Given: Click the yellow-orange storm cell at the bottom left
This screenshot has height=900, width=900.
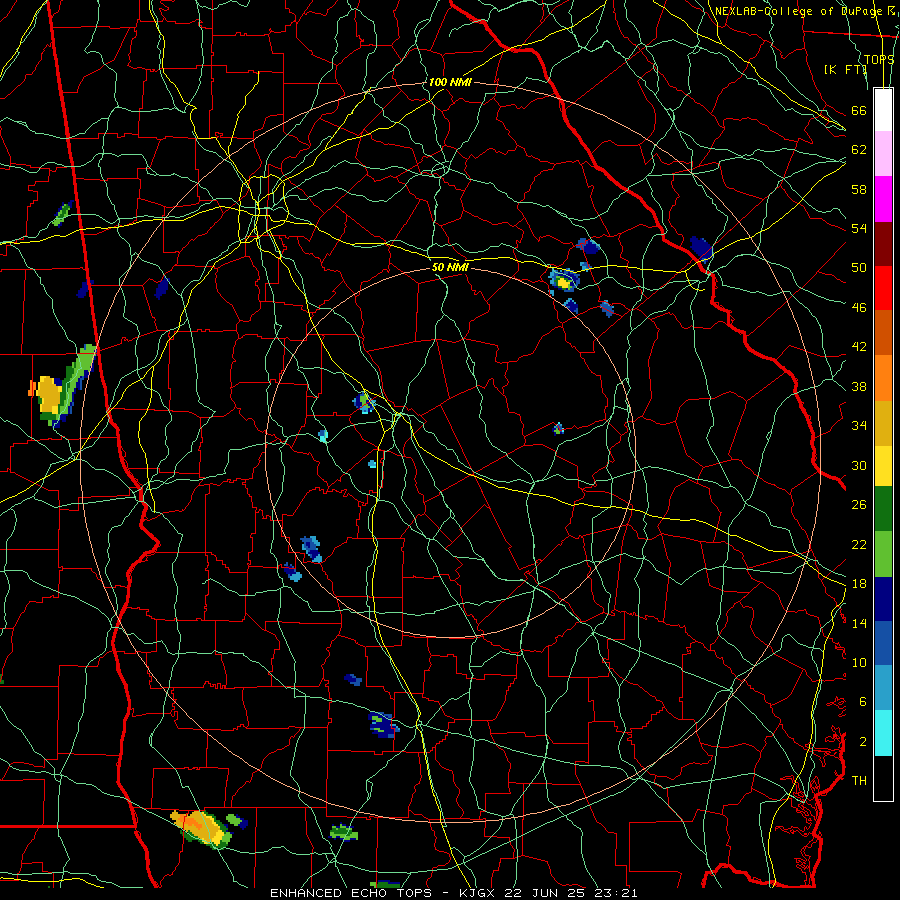Looking at the screenshot, I should (x=202, y=828).
